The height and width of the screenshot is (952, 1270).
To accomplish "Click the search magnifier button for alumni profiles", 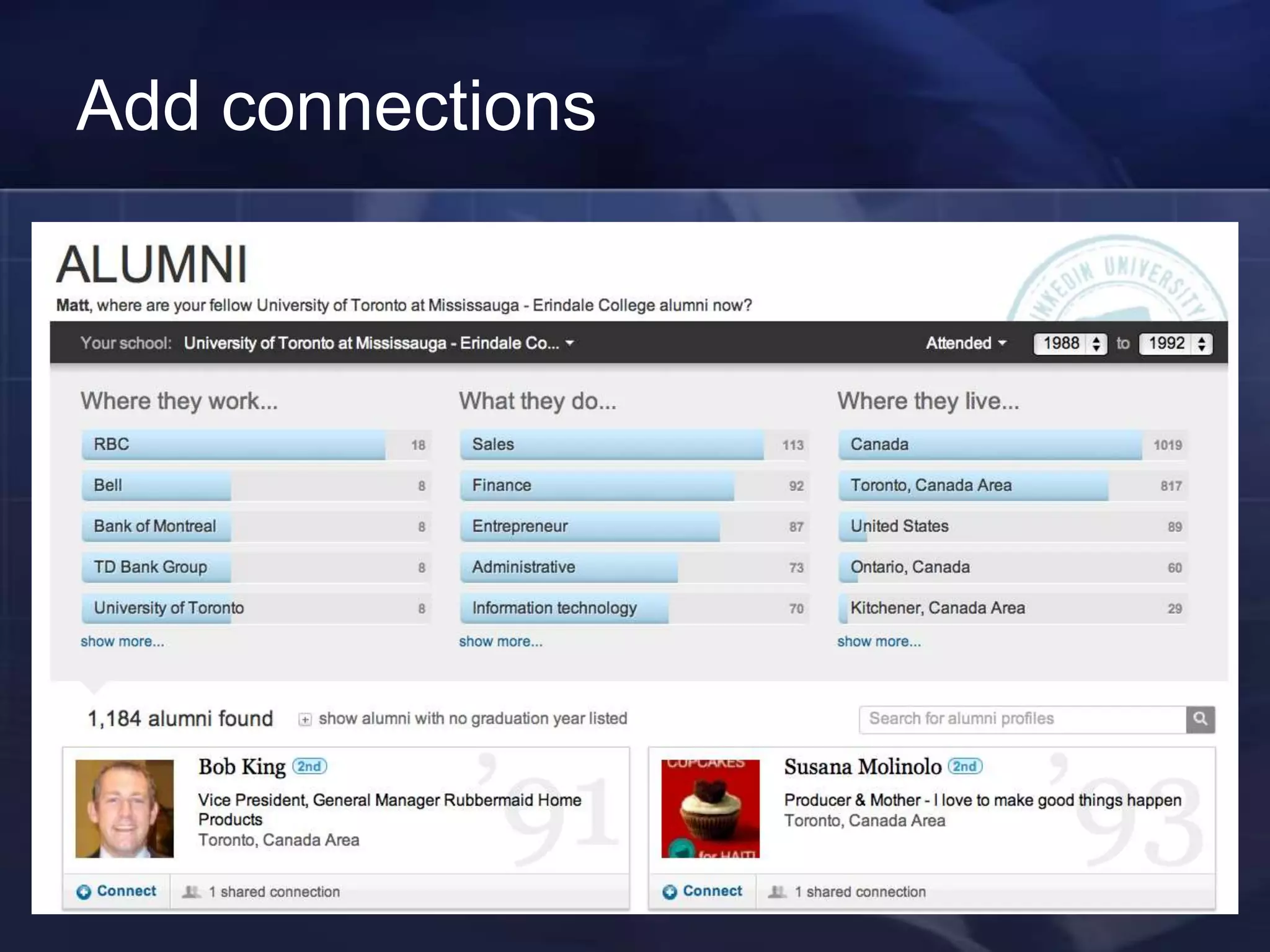I will (x=1201, y=719).
